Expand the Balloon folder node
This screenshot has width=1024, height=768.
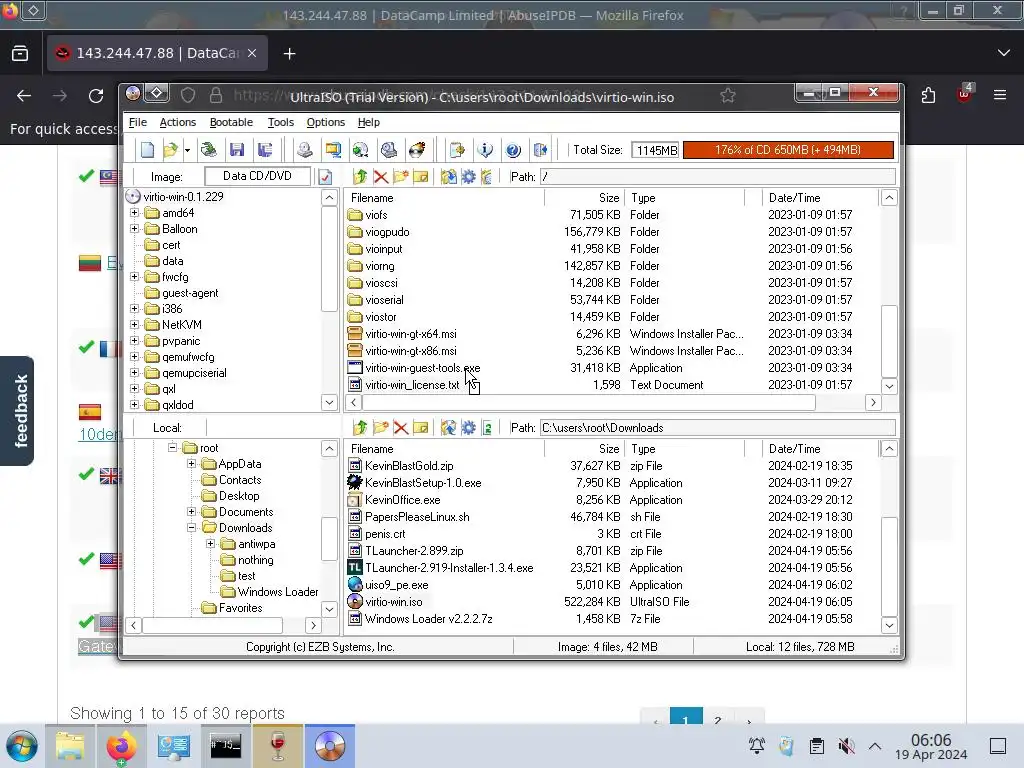click(x=135, y=229)
